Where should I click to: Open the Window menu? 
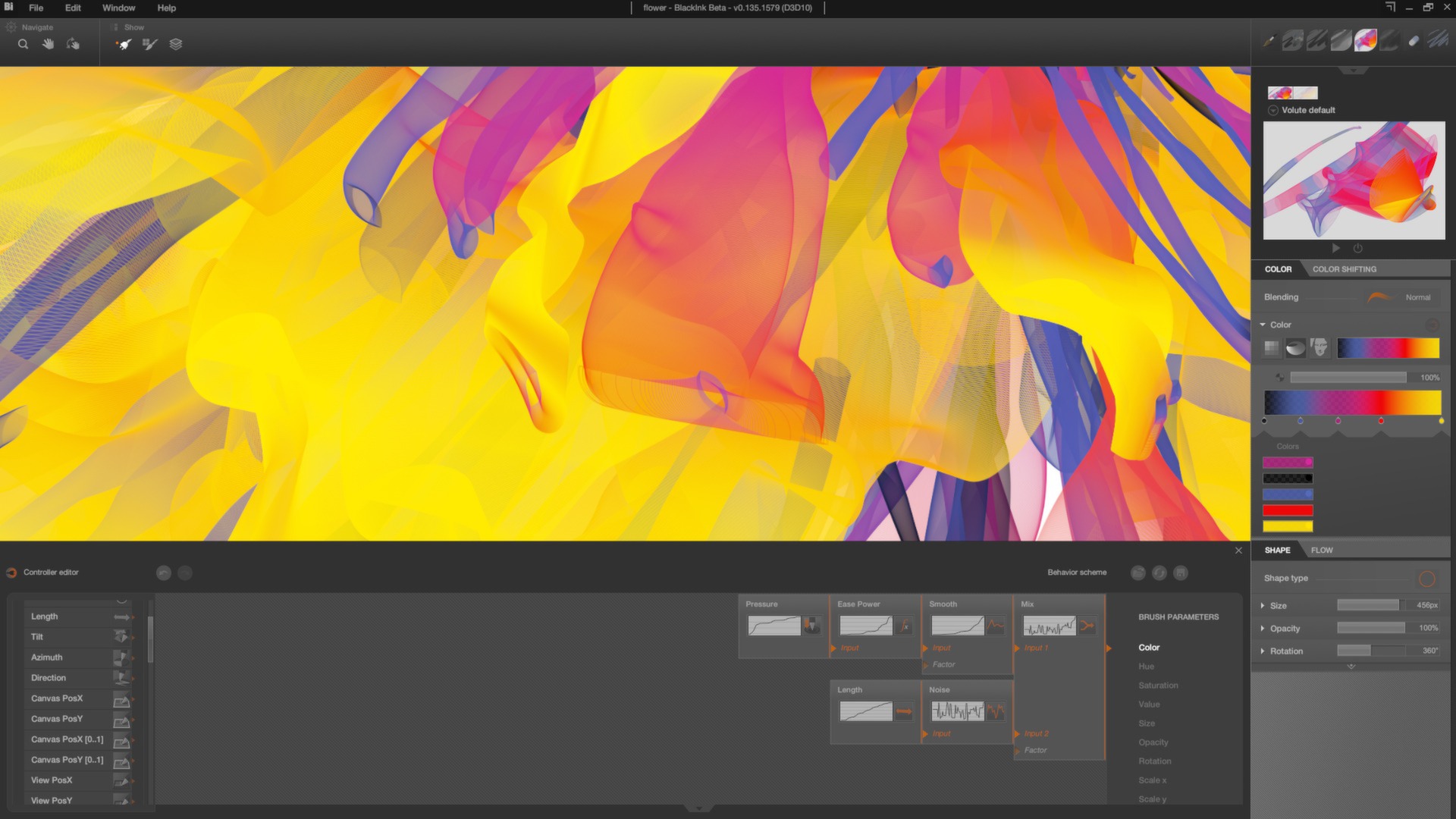(x=118, y=8)
